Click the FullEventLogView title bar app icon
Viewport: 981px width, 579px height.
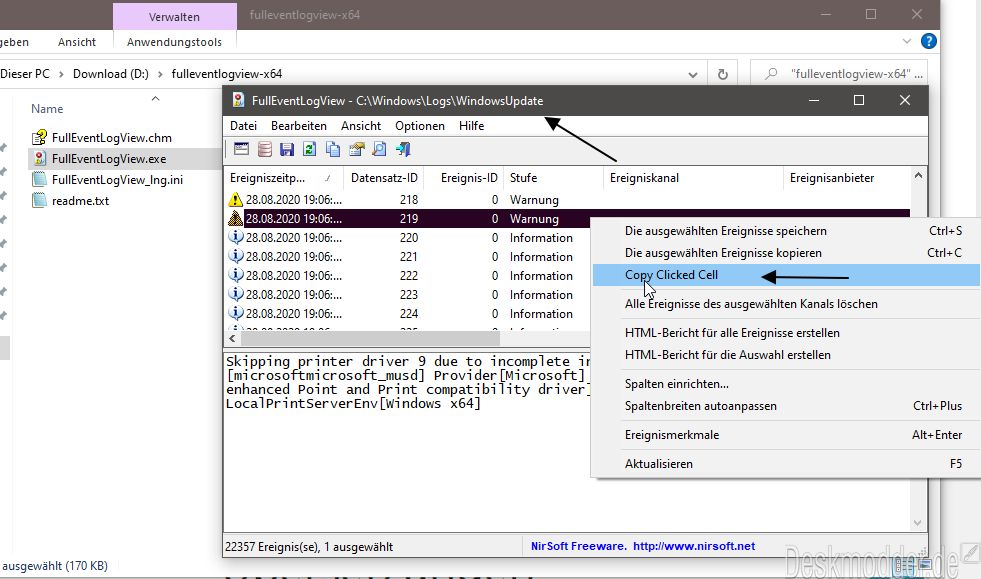[x=238, y=100]
